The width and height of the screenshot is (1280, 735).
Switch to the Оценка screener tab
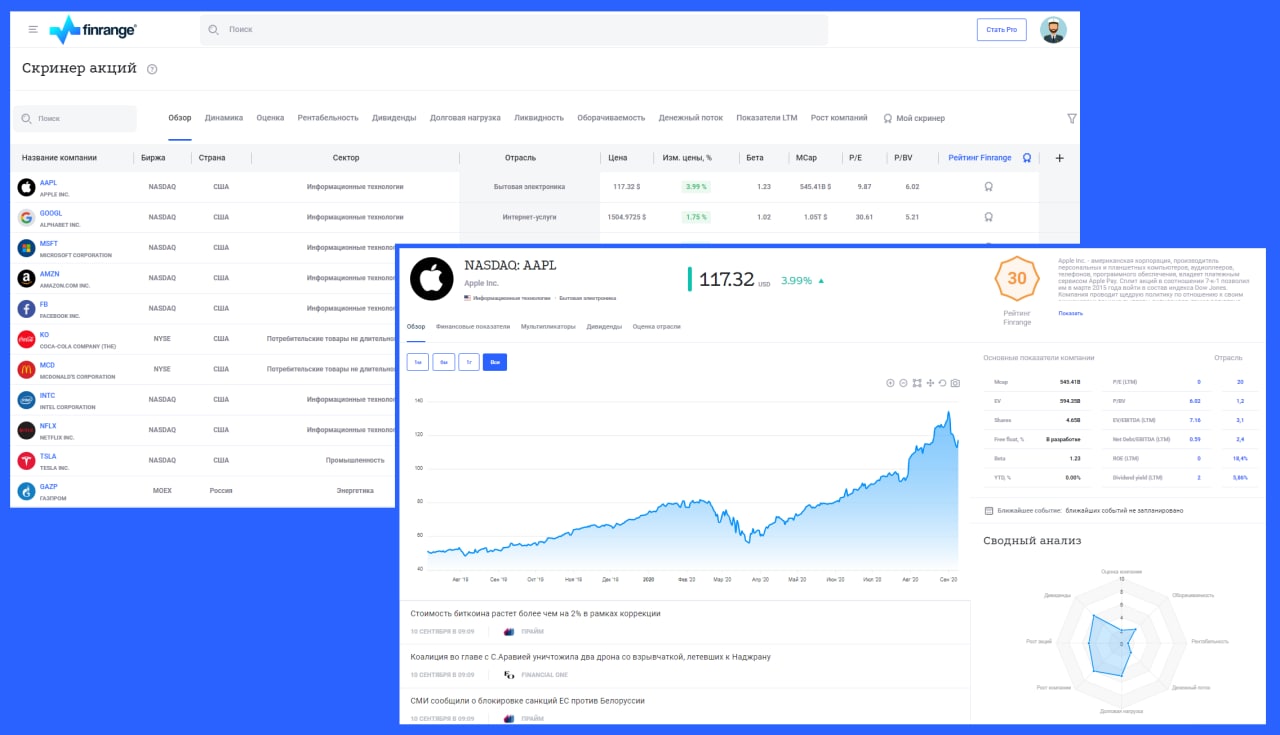pyautogui.click(x=270, y=118)
